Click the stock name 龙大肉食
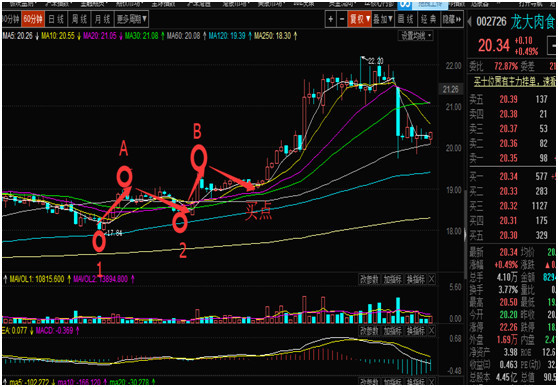Viewport: 558px width, 387px height. coord(533,22)
